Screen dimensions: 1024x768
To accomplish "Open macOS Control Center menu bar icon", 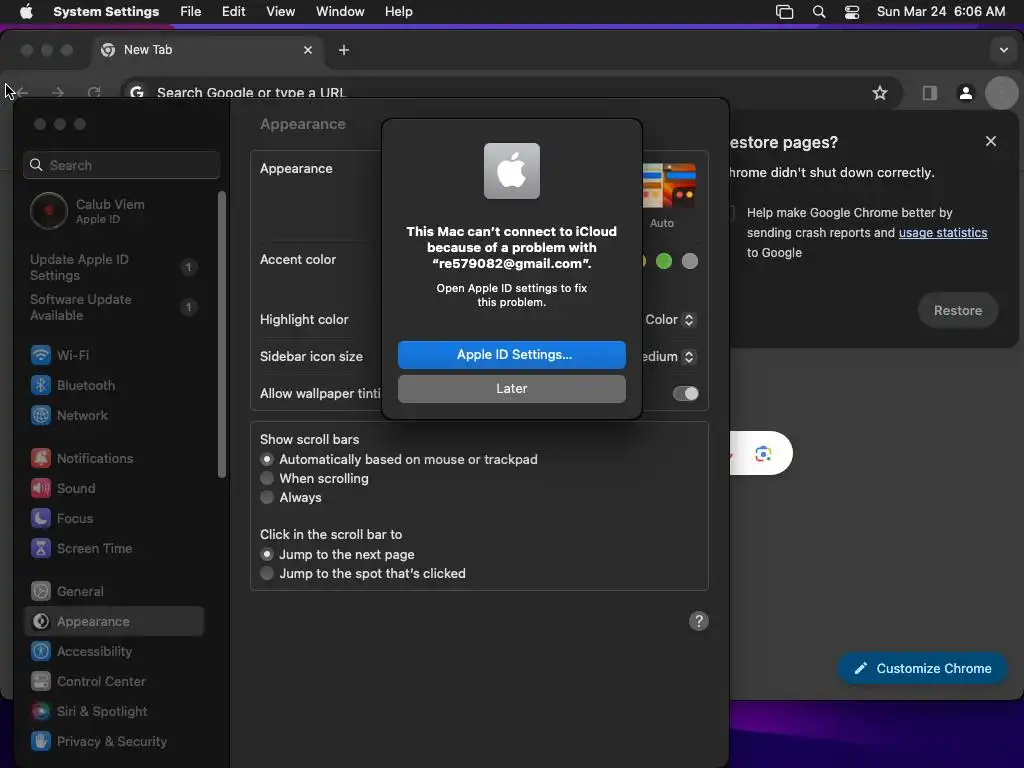I will click(x=852, y=12).
